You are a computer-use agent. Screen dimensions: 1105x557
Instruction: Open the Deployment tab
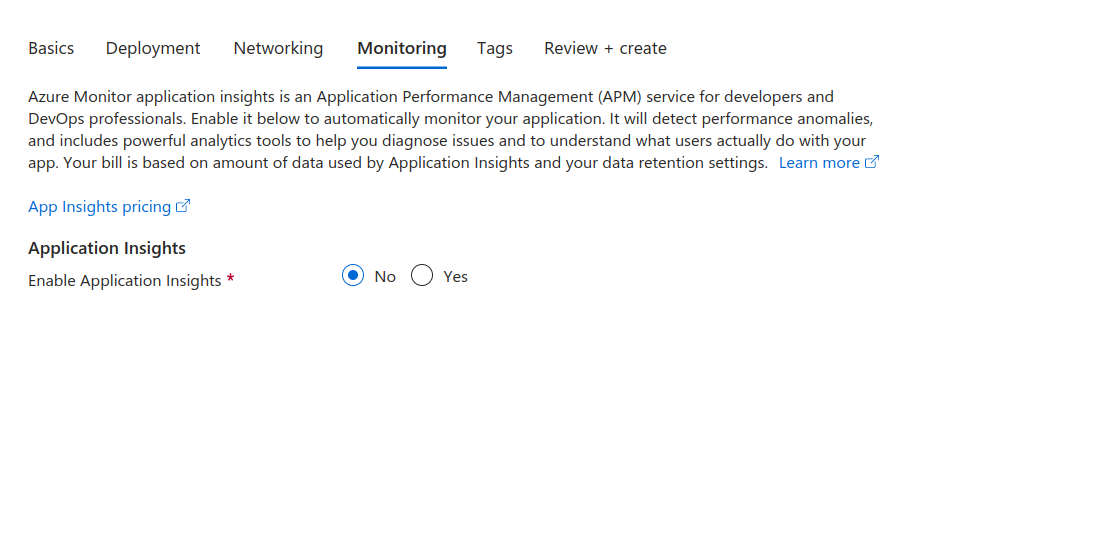[x=153, y=48]
